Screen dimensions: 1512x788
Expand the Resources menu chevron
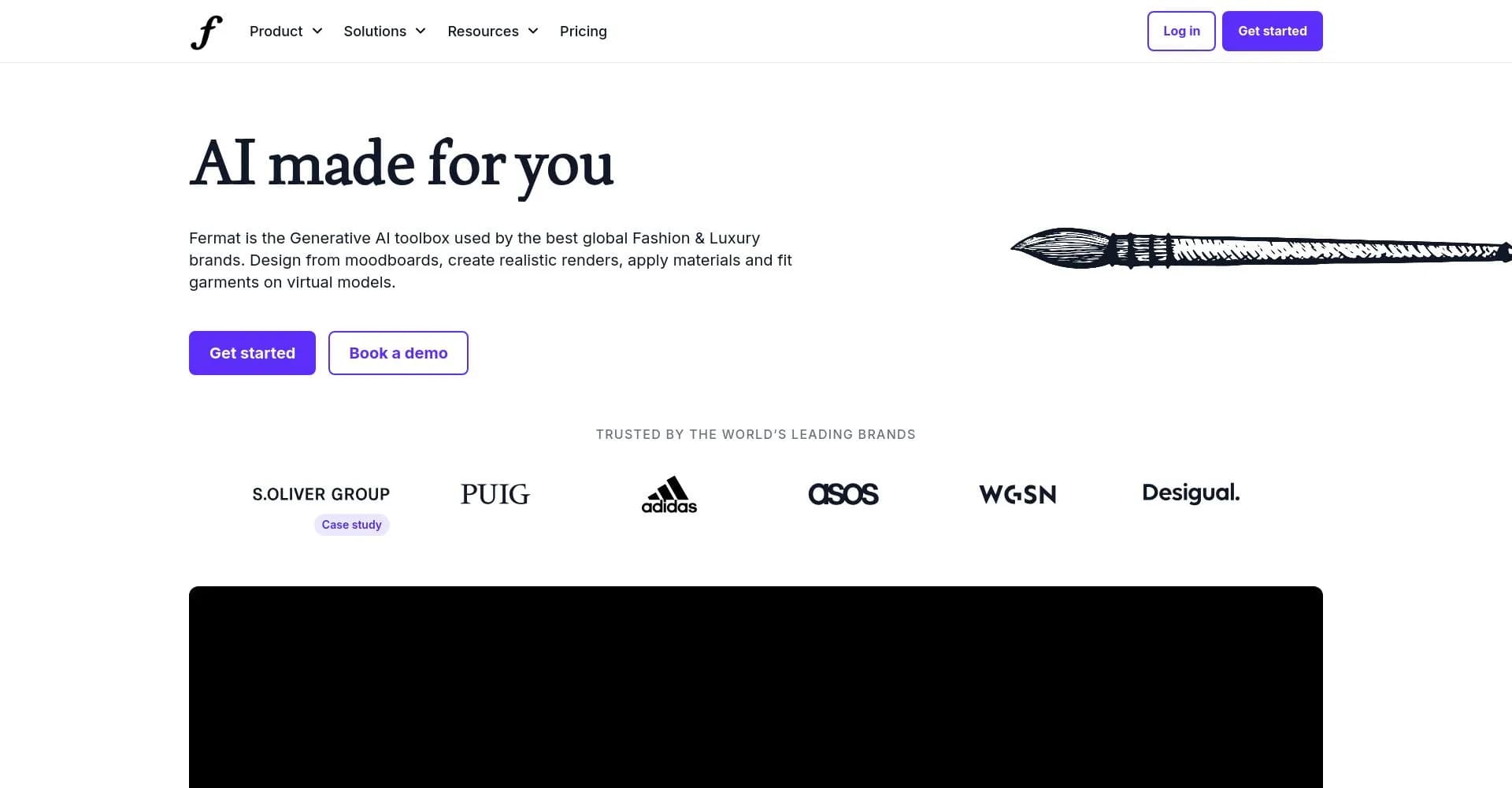point(533,31)
